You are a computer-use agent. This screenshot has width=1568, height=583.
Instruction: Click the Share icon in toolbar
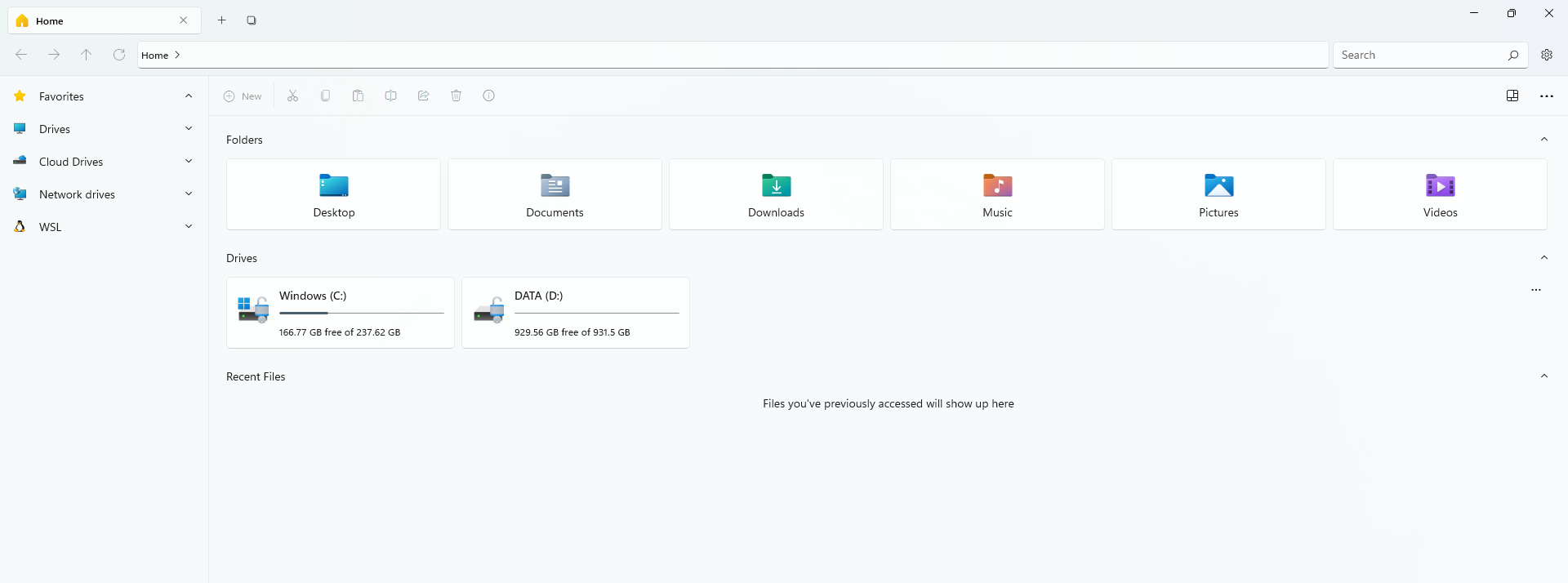coord(423,96)
